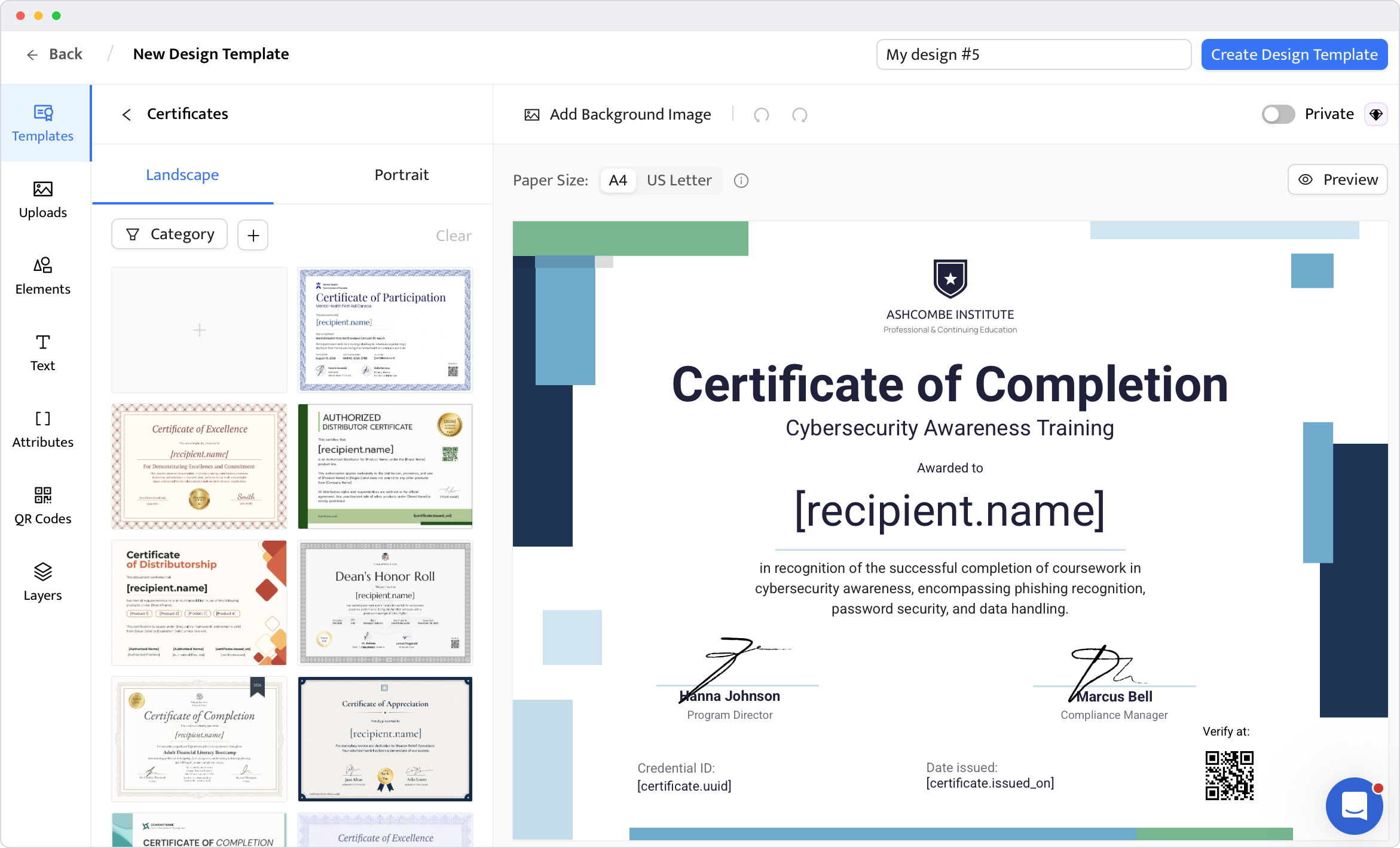Toggle the Private switch
This screenshot has height=848, width=1400.
pyautogui.click(x=1278, y=114)
